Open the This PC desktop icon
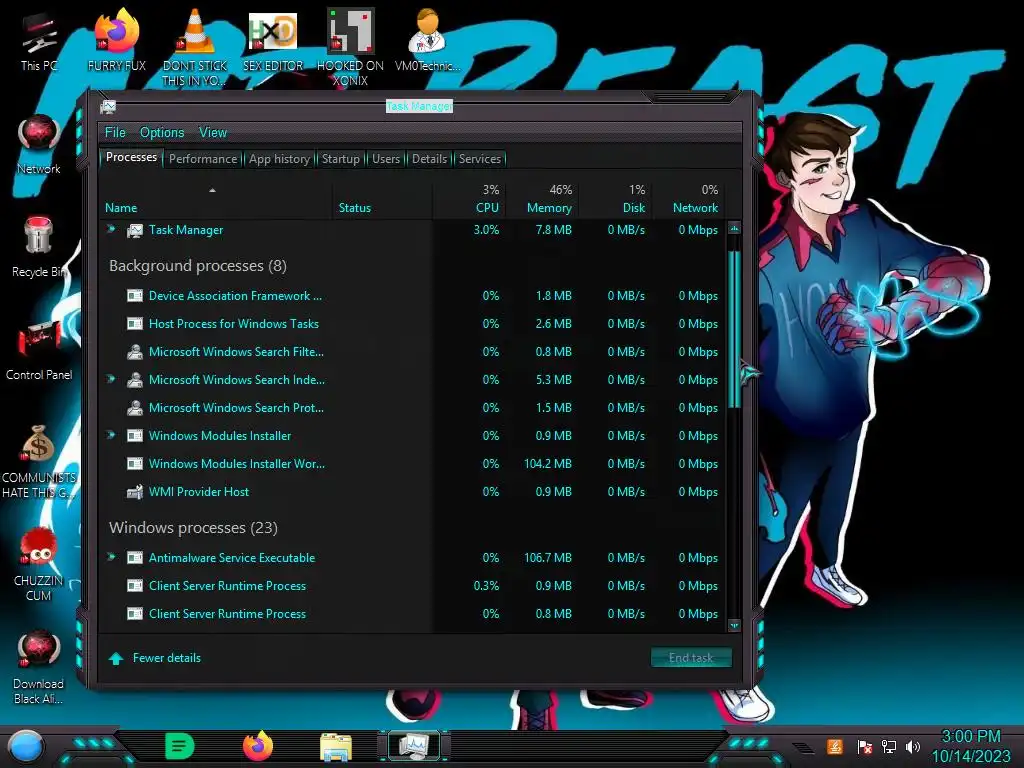The image size is (1024, 768). (x=39, y=41)
